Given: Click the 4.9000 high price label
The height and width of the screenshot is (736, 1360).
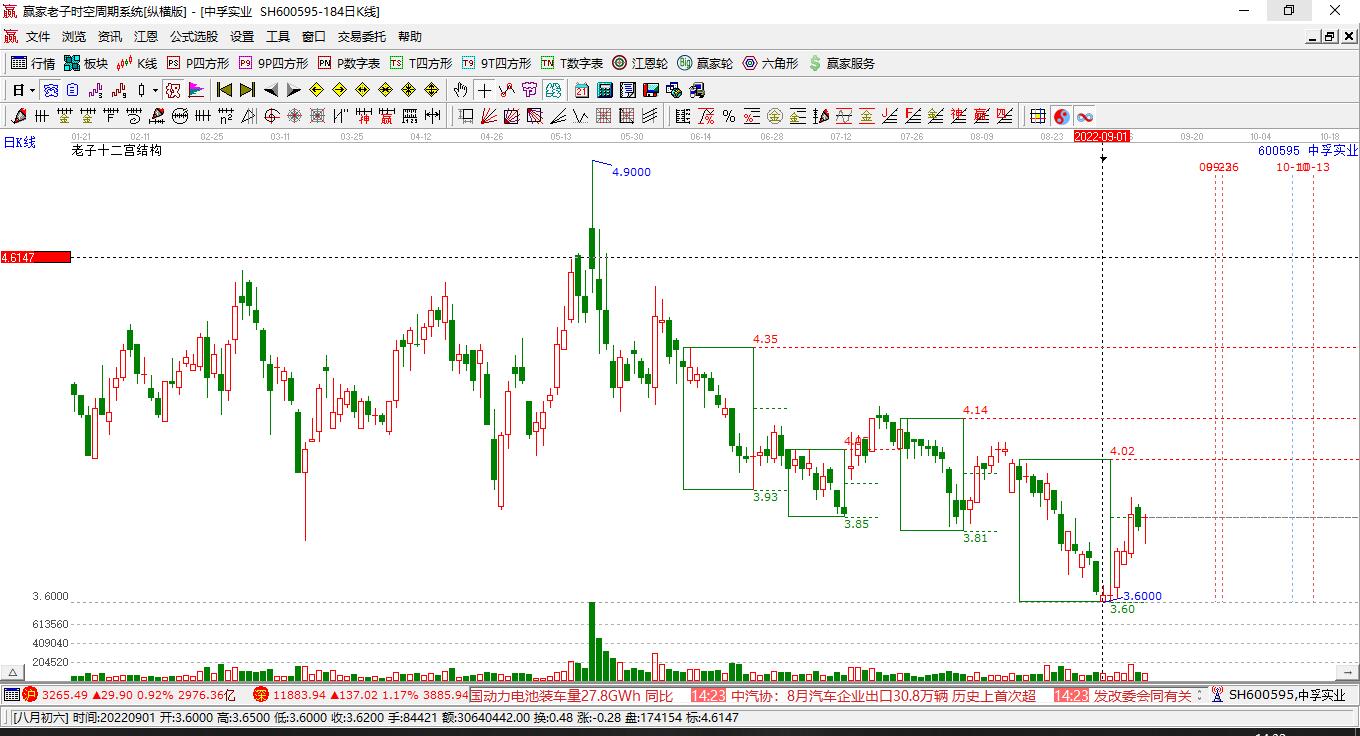Looking at the screenshot, I should [631, 172].
